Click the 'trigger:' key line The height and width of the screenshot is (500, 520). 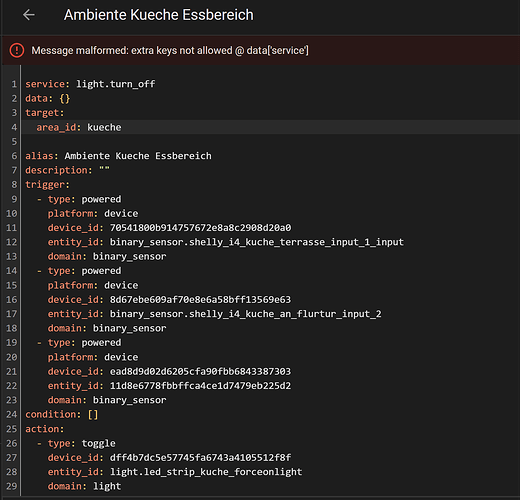pyautogui.click(x=47, y=185)
